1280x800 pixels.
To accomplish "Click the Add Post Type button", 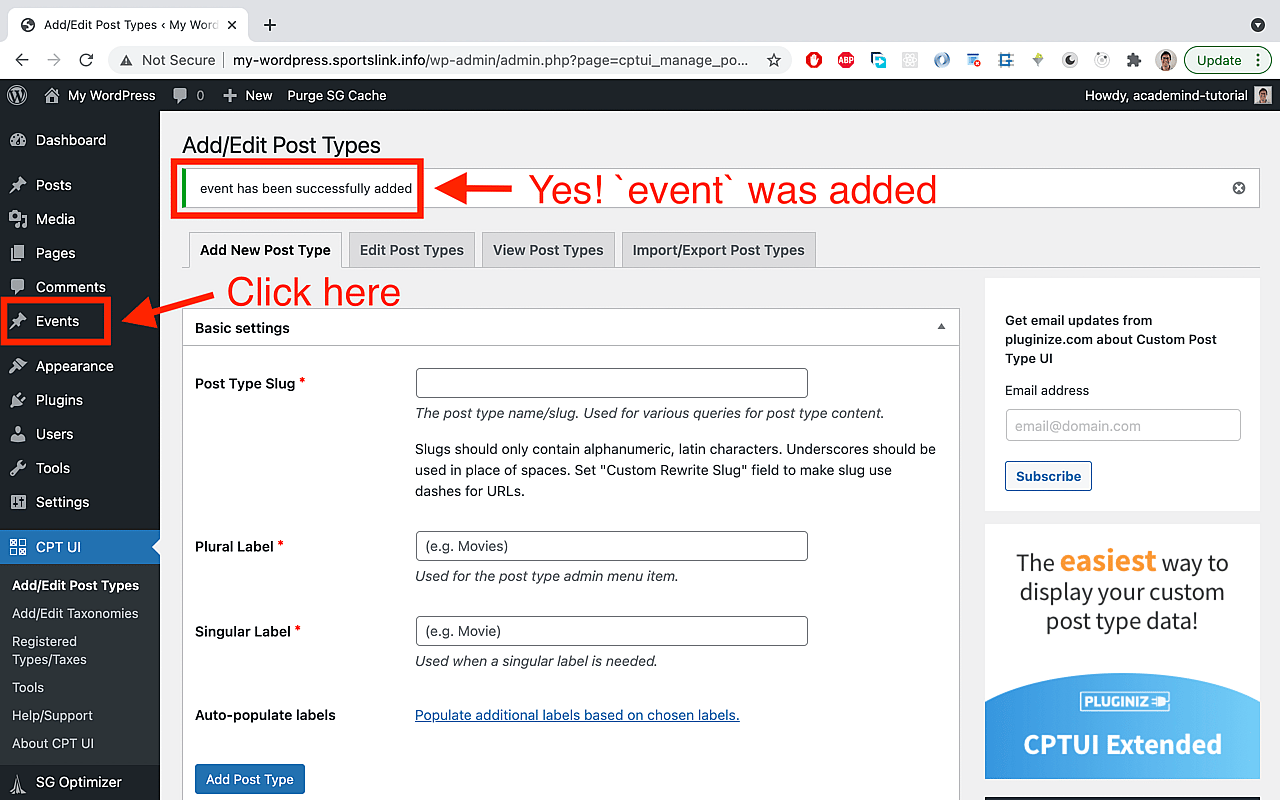I will tap(249, 779).
